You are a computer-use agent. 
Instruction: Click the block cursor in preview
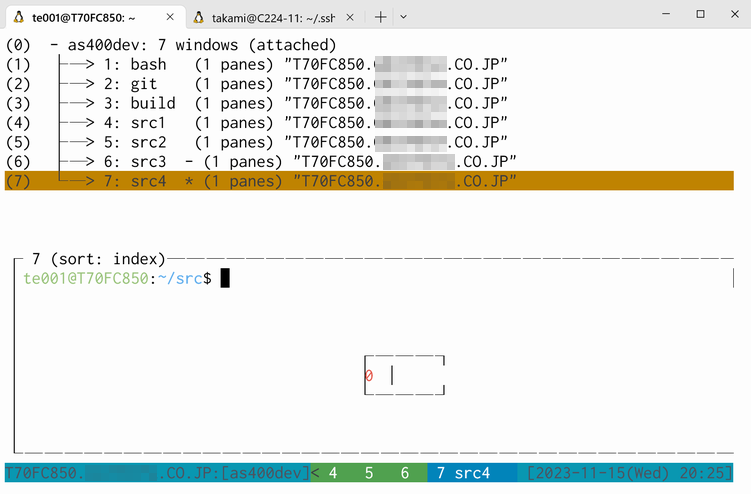coord(225,278)
